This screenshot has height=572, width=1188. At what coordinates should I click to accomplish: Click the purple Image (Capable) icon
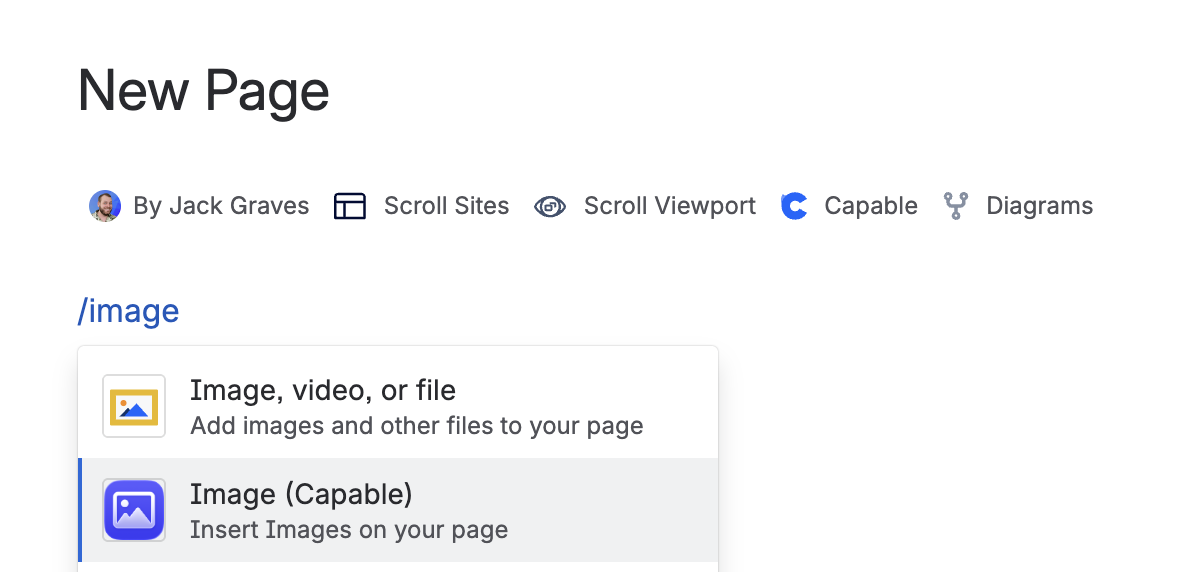[x=133, y=510]
